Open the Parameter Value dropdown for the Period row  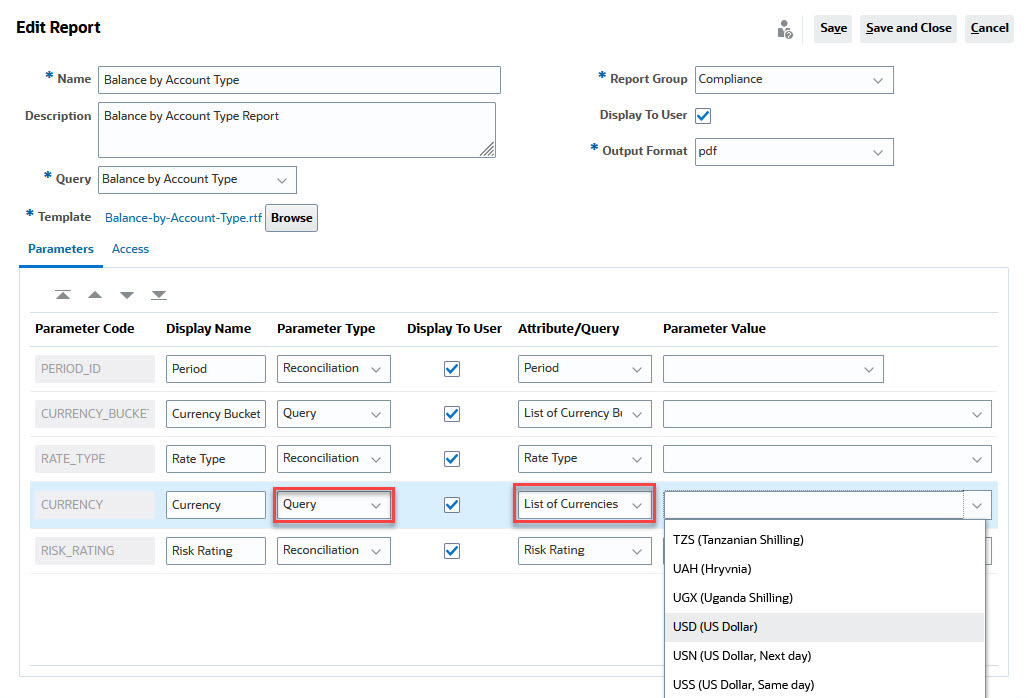773,369
